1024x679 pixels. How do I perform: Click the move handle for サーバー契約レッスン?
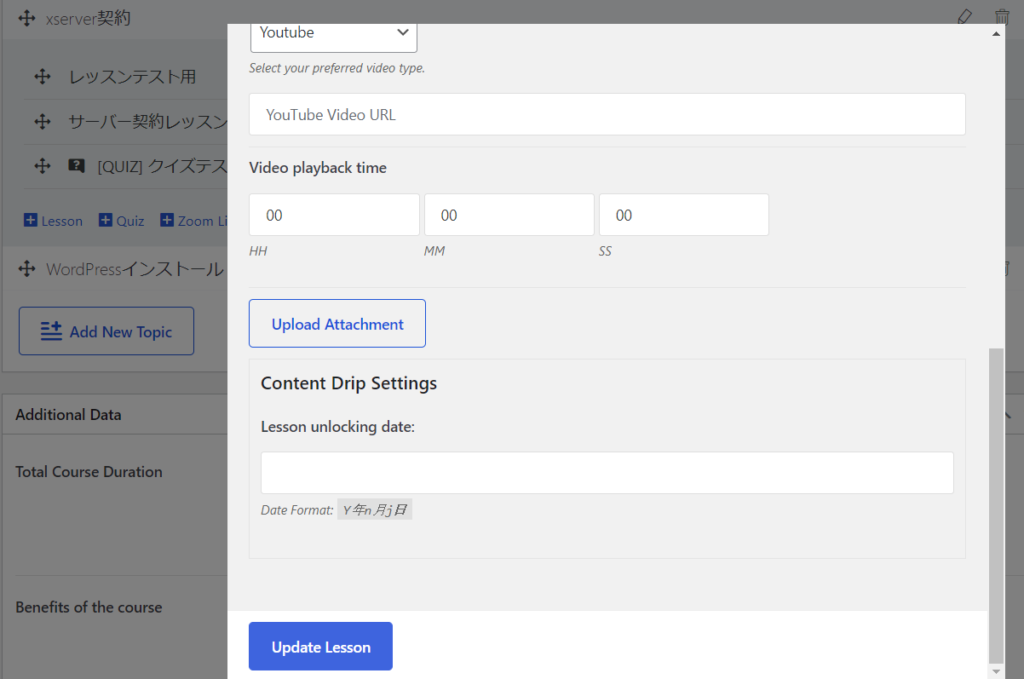[x=42, y=122]
